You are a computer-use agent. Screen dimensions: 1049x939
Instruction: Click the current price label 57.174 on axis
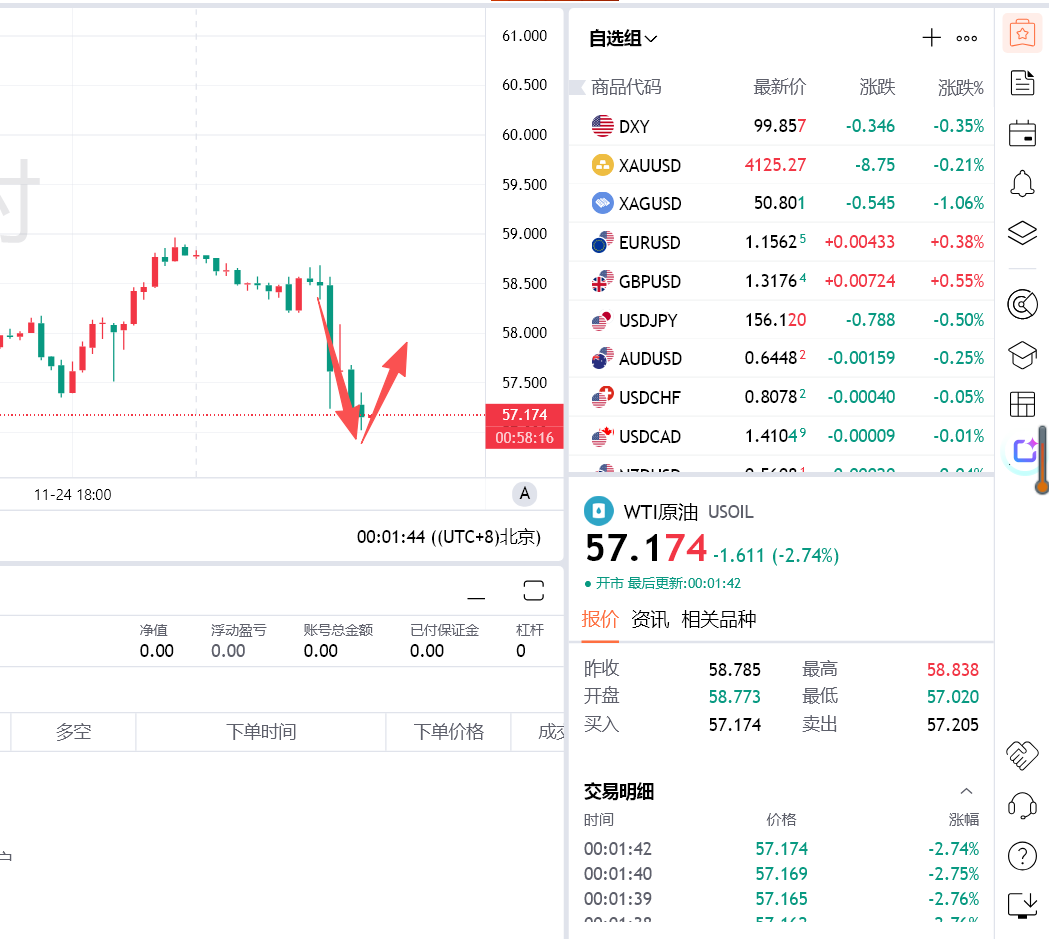[524, 415]
